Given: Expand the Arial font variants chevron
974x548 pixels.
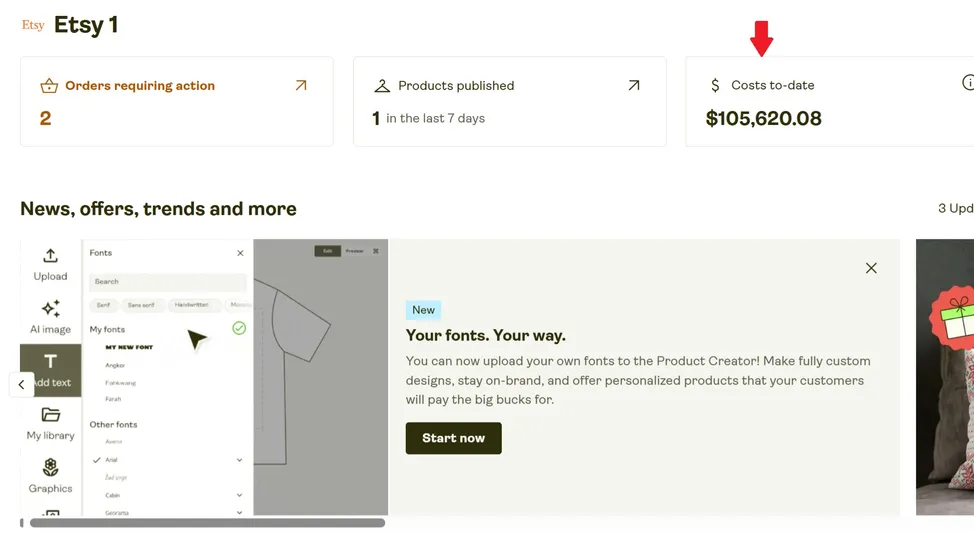Looking at the screenshot, I should click(x=240, y=460).
